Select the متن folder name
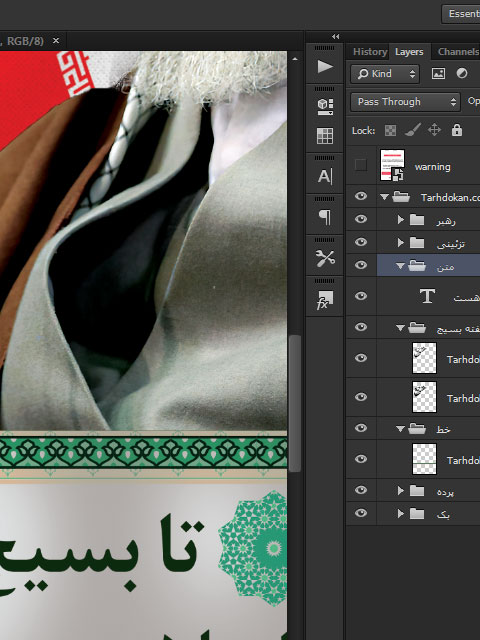 pos(445,267)
